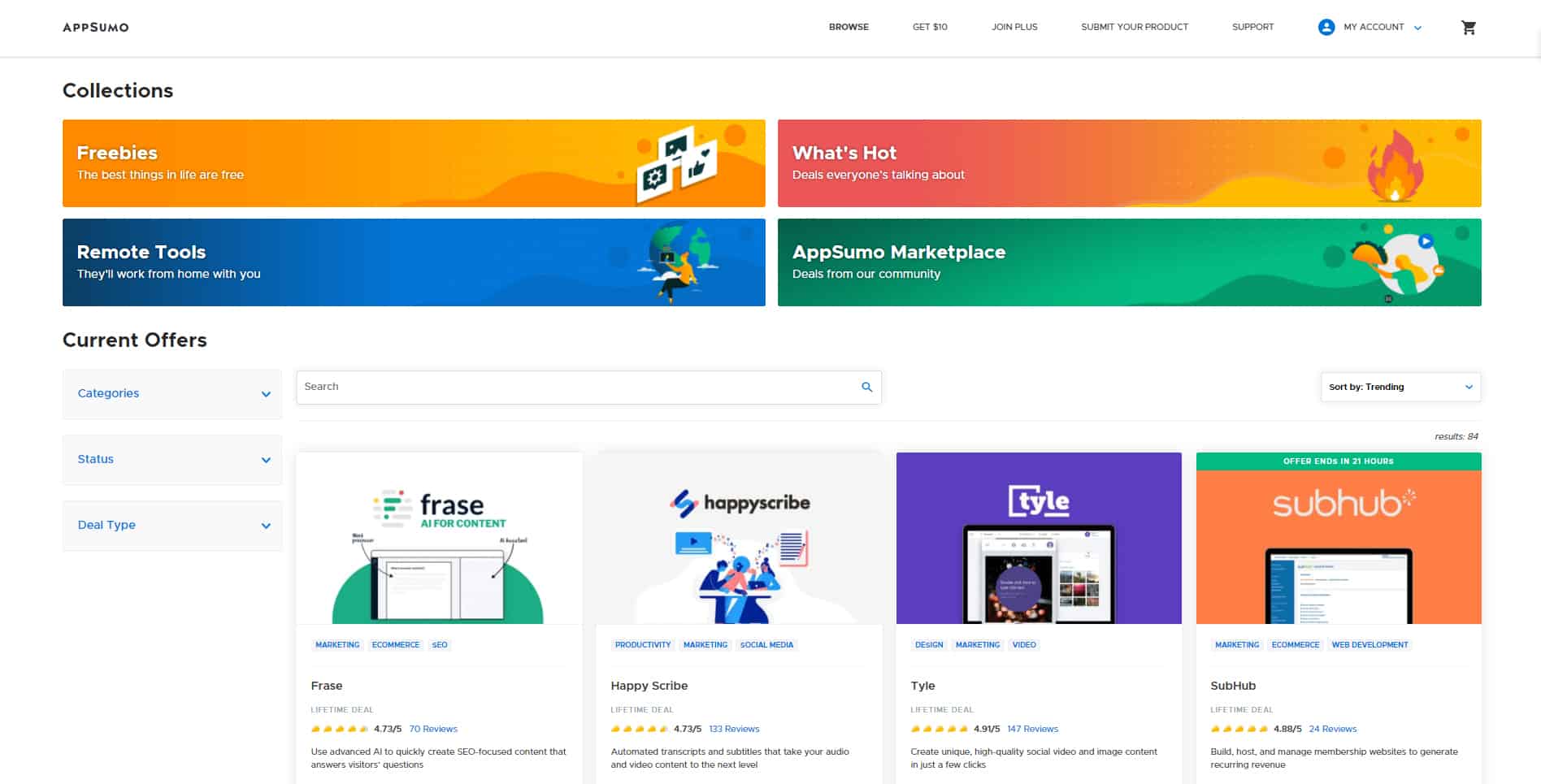This screenshot has height=784, width=1541.
Task: Select Browse in the top navigation
Action: [848, 27]
